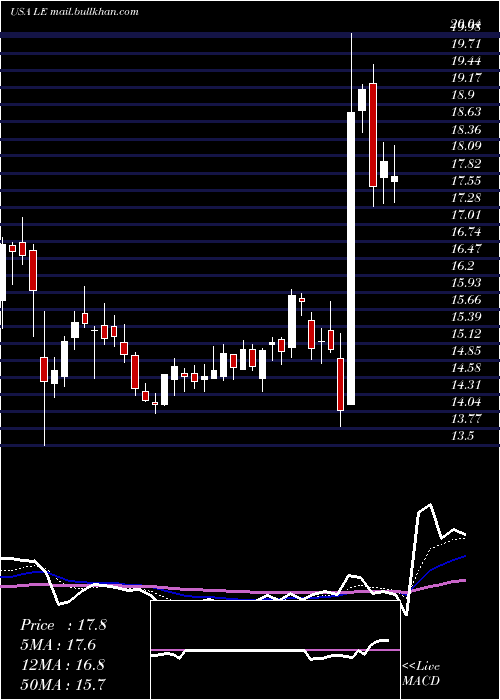Viewport: 500px width, 700px height.
Task: Click the 13.77 price axis label
Action: coord(467,419)
